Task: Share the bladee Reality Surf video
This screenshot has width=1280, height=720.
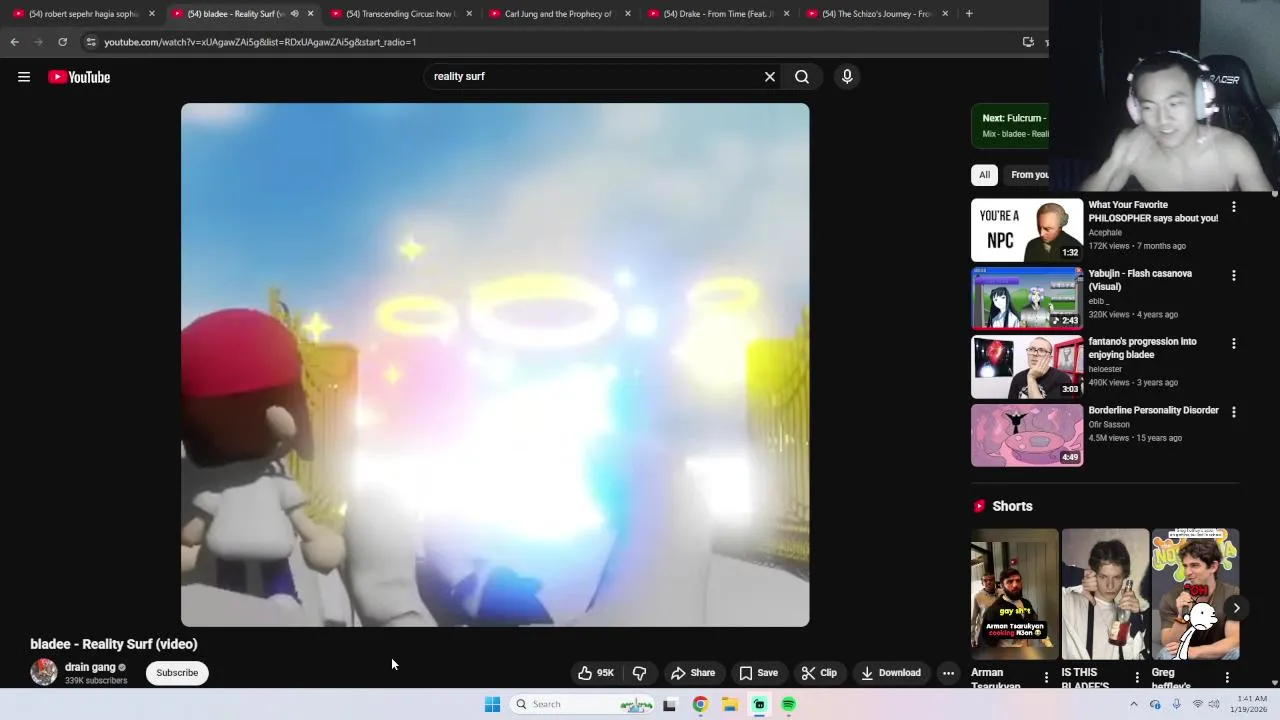Action: point(693,673)
